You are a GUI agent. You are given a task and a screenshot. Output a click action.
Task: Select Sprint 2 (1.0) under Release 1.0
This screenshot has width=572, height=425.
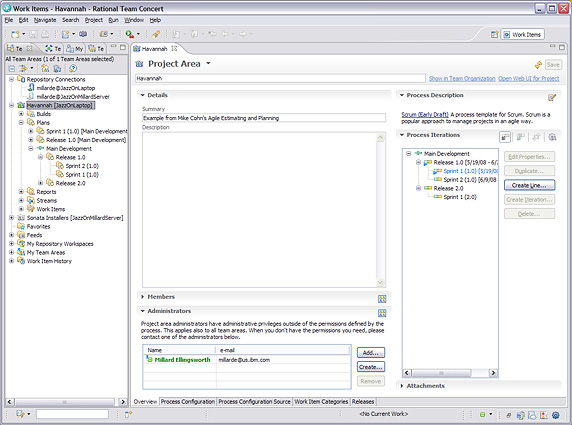[x=82, y=166]
